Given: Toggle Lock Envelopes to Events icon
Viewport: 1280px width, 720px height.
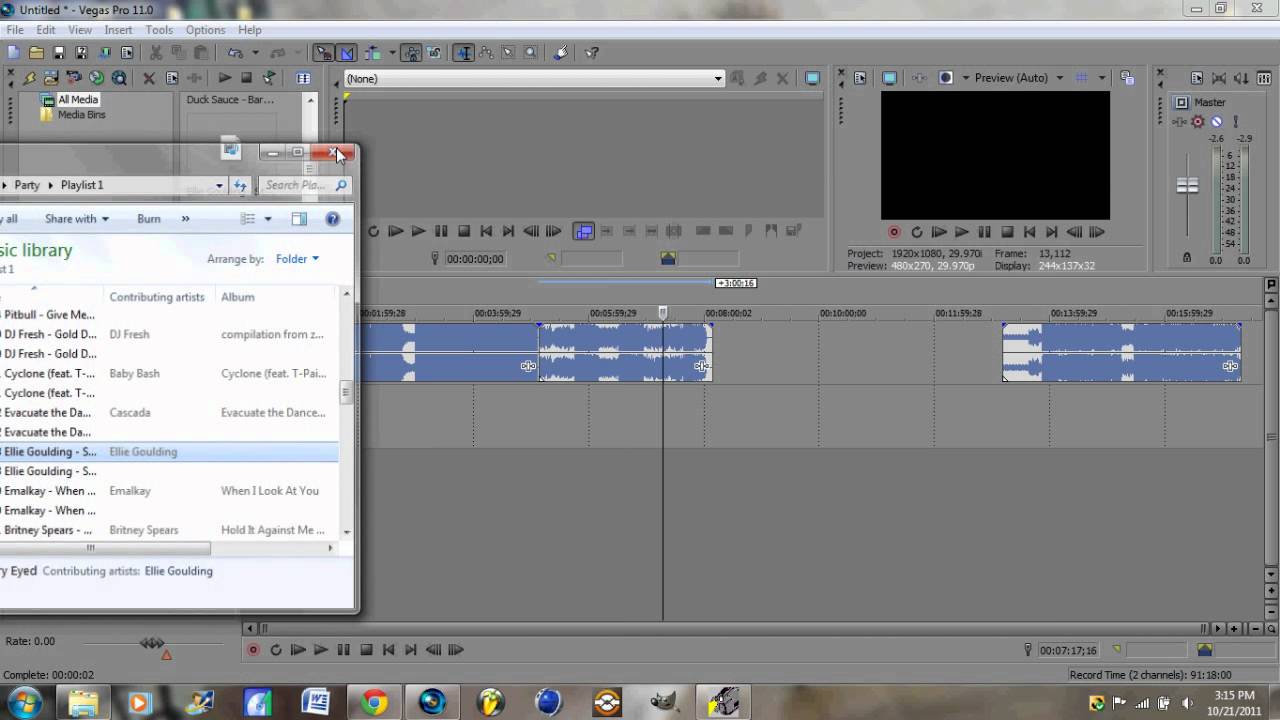Looking at the screenshot, I should (411, 53).
